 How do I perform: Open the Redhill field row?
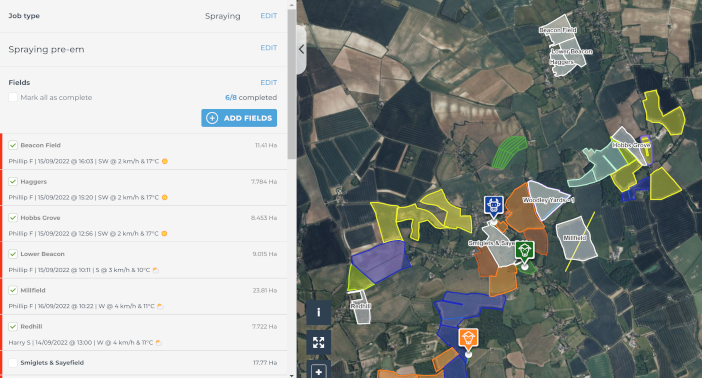pyautogui.click(x=144, y=333)
